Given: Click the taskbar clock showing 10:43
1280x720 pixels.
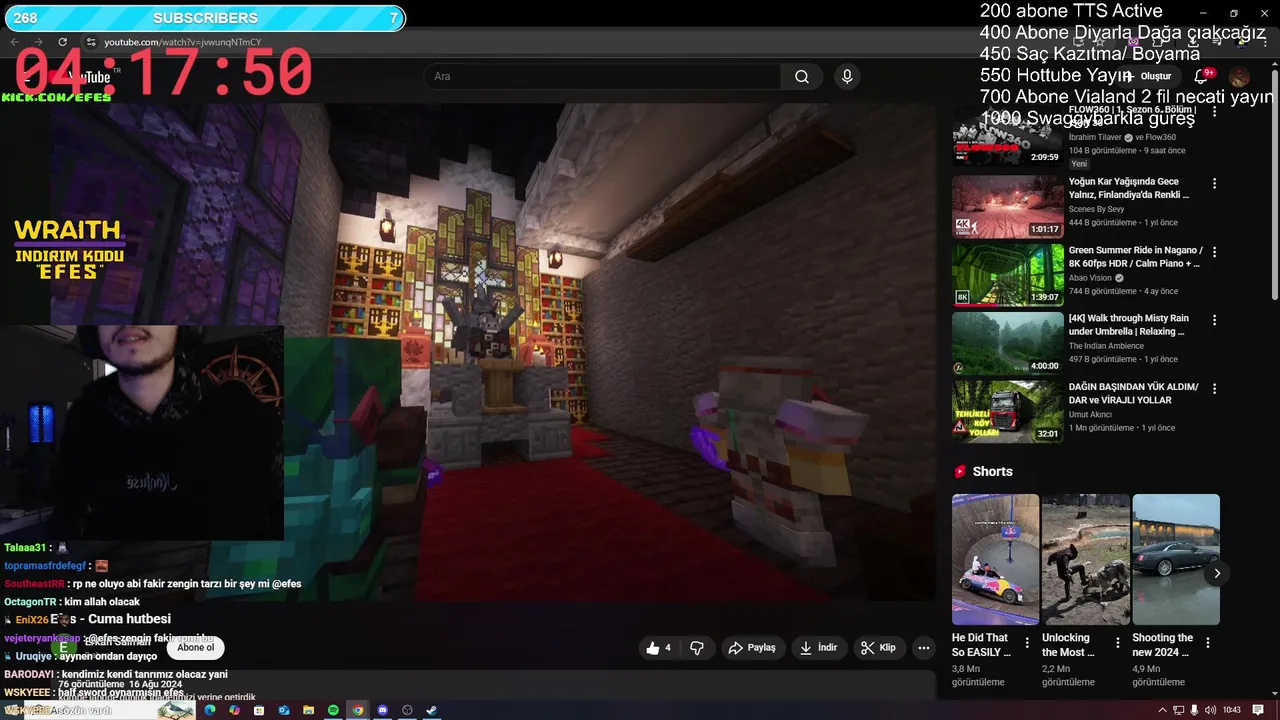Looking at the screenshot, I should (x=1231, y=710).
